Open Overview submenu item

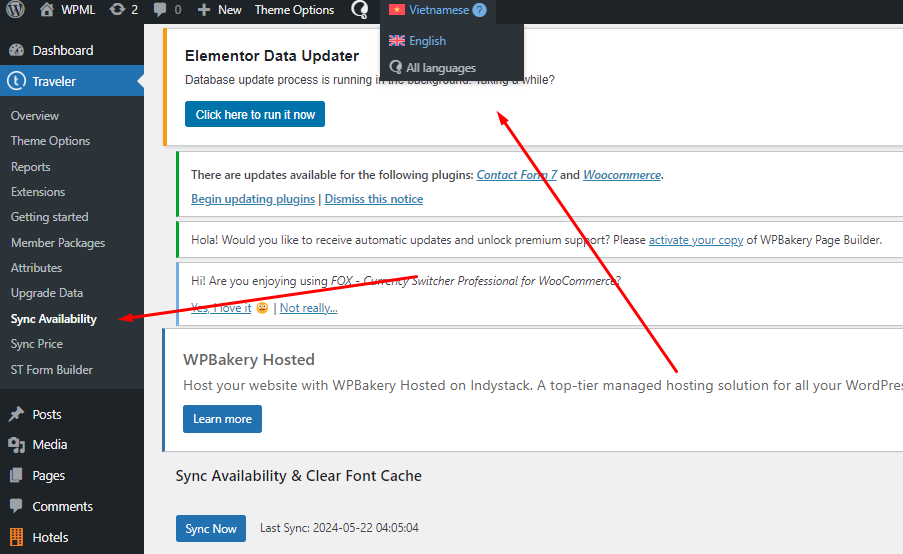pyautogui.click(x=35, y=116)
